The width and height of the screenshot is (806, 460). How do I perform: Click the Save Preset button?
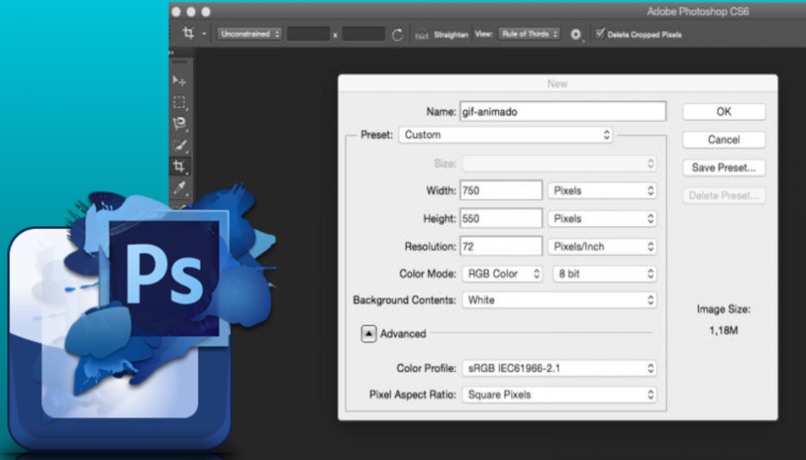(724, 168)
